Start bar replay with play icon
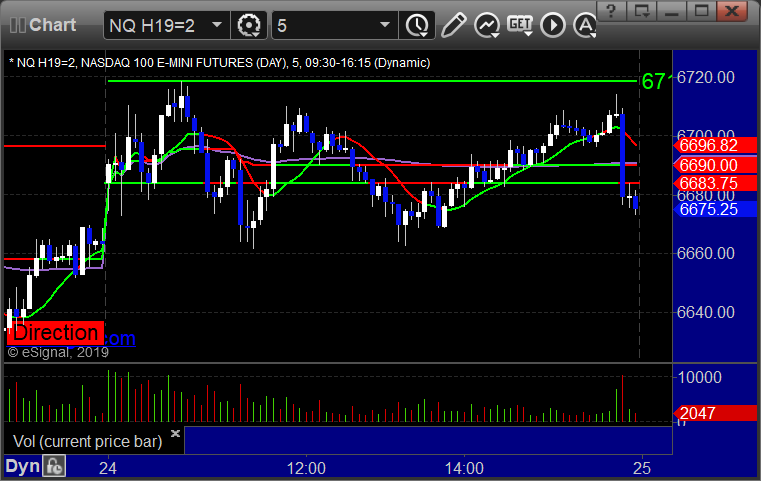The height and width of the screenshot is (481, 761). (x=553, y=25)
